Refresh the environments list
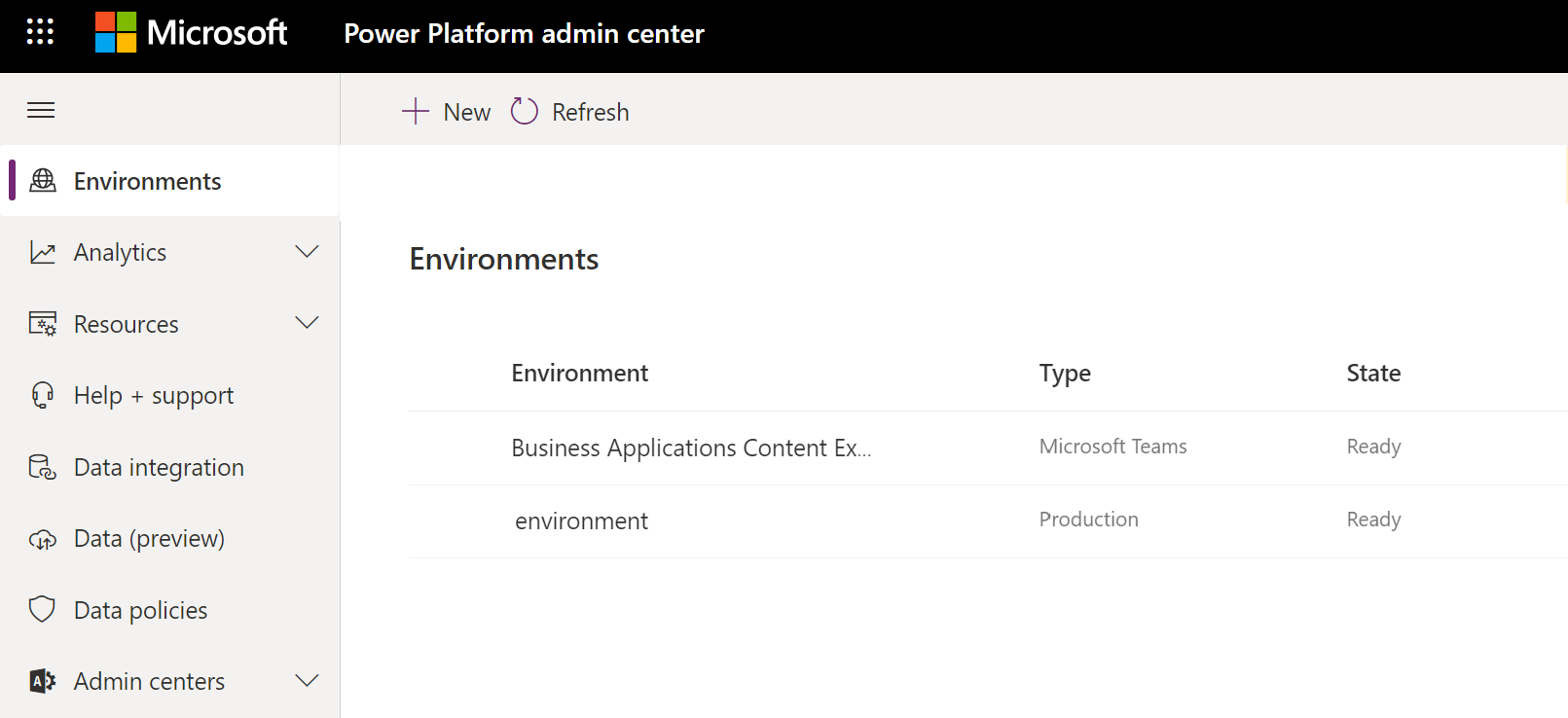 570,112
